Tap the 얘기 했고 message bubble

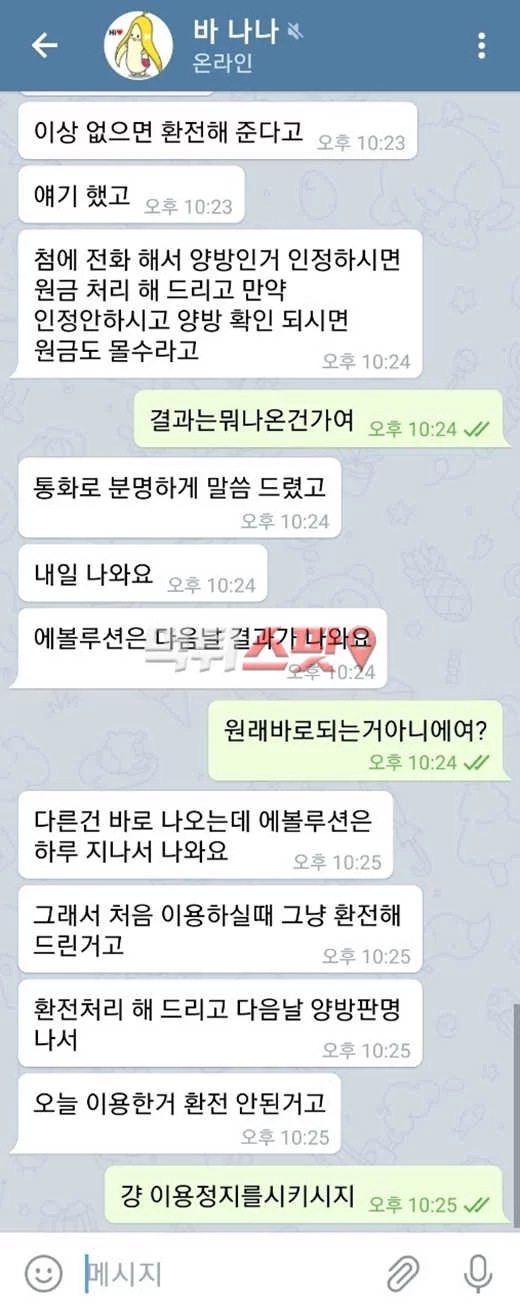click(131, 198)
